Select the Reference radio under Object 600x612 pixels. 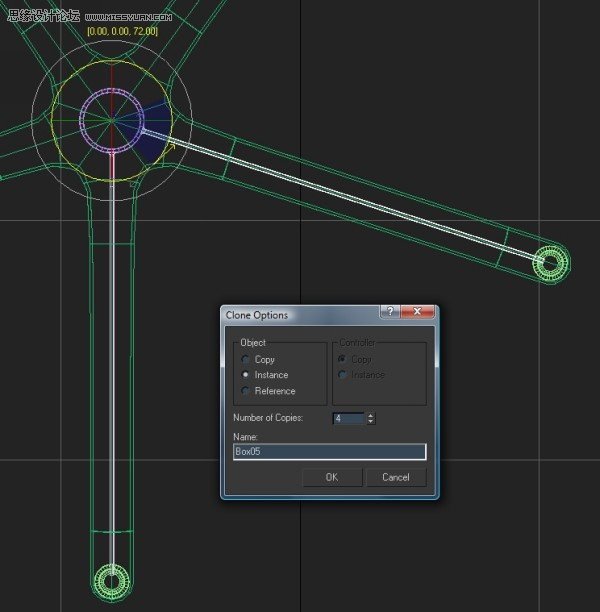pos(245,391)
